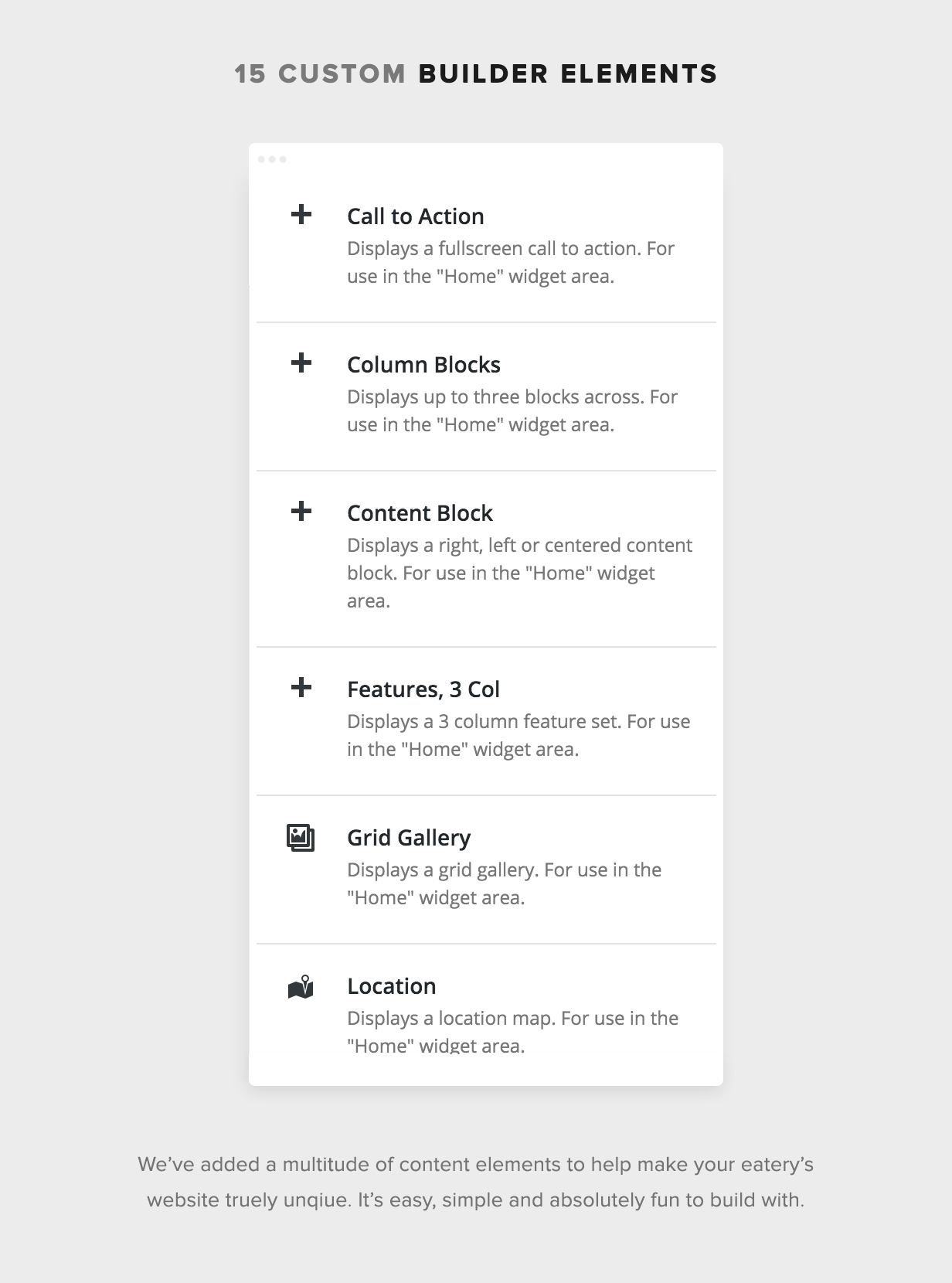Click the plus icon beside Call to Action
This screenshot has width=952, height=1283.
(x=301, y=214)
